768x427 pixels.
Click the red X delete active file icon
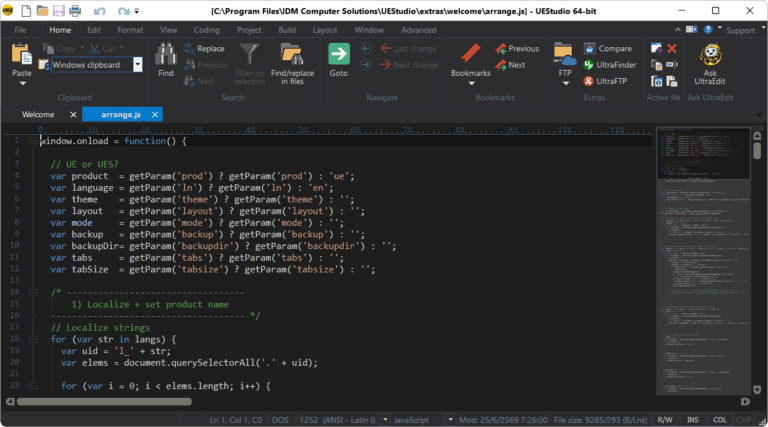672,48
